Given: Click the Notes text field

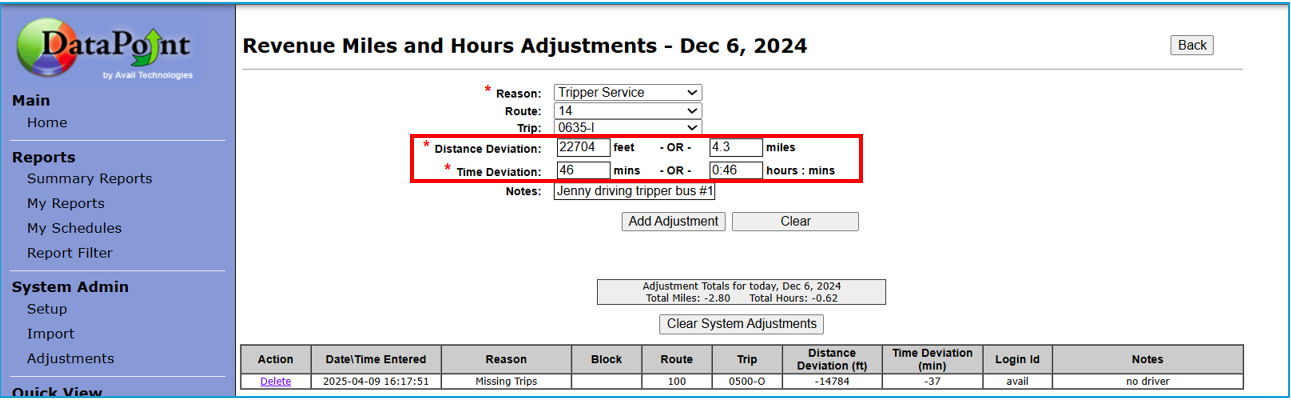Looking at the screenshot, I should [634, 191].
